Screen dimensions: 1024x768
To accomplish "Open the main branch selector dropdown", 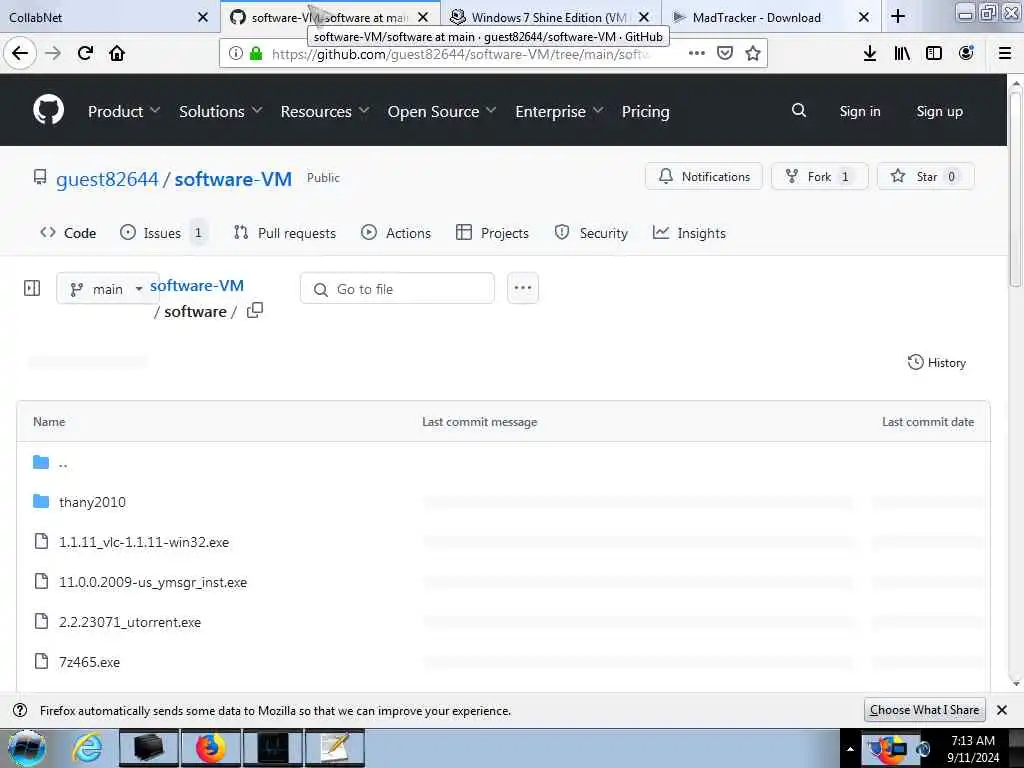I will [108, 289].
